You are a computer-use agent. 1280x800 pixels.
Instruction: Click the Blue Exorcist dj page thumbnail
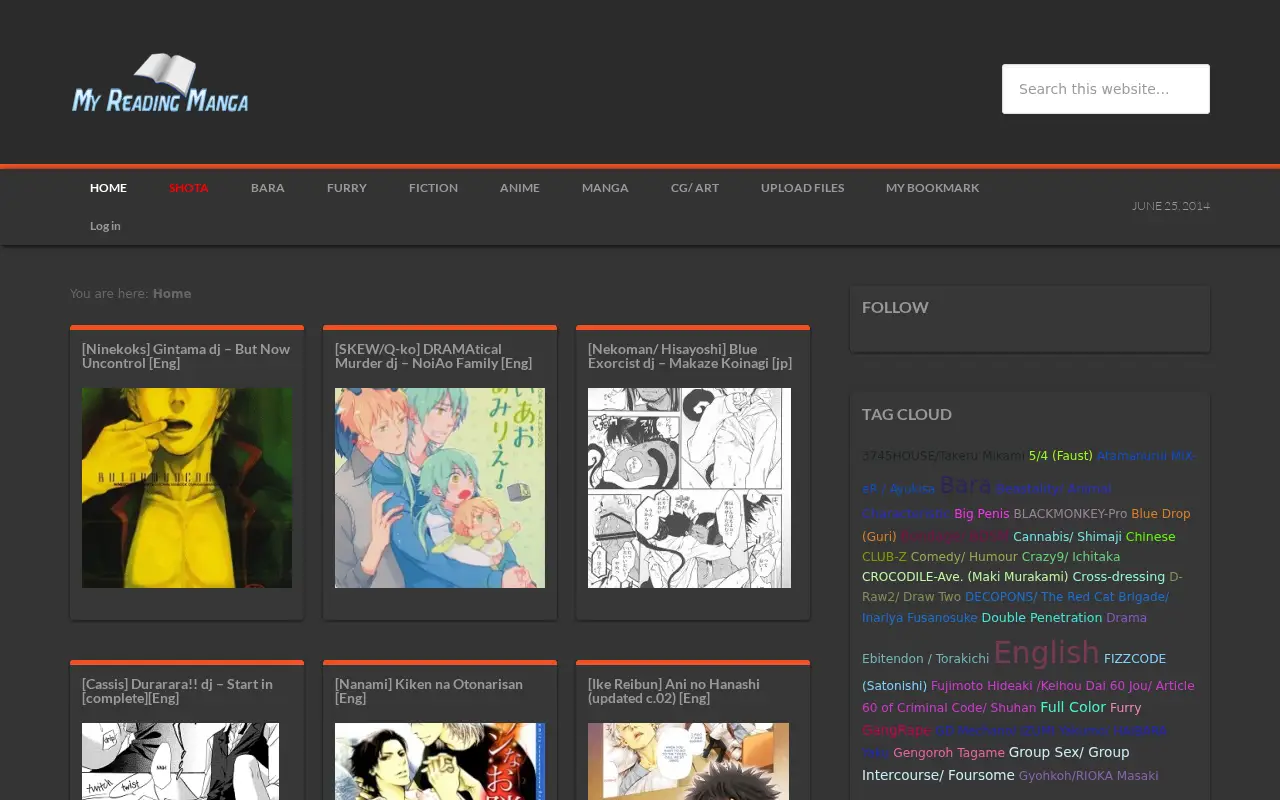pyautogui.click(x=689, y=488)
